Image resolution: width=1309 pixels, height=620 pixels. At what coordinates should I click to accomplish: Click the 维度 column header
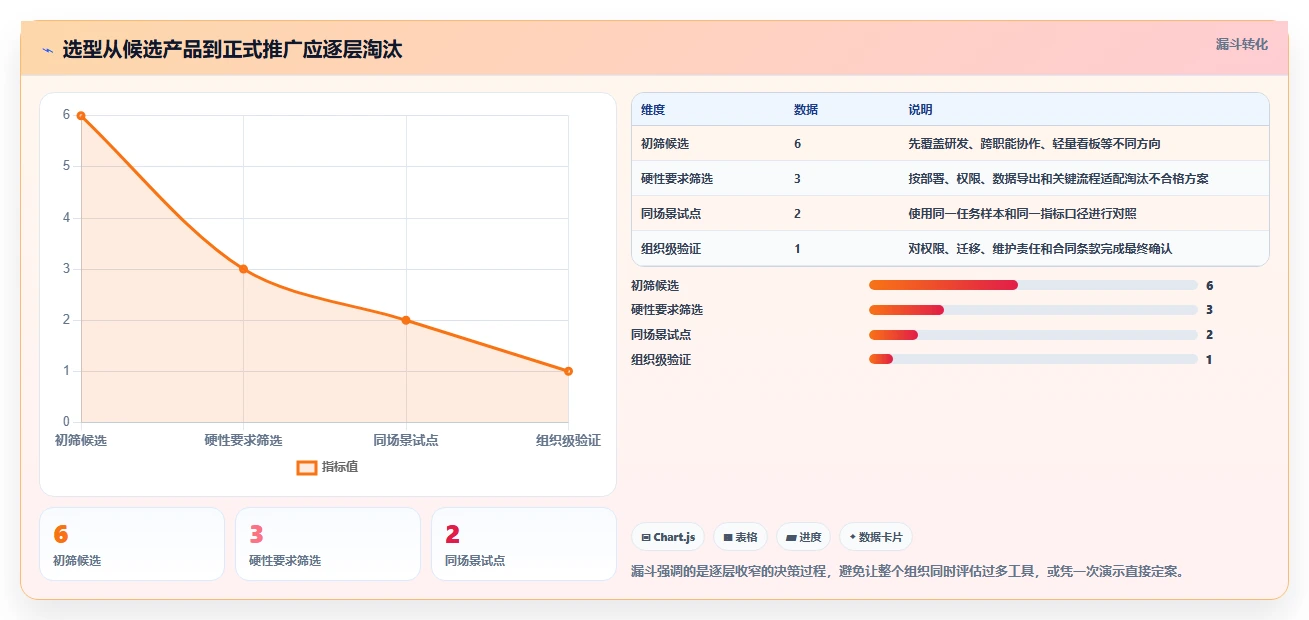point(653,110)
